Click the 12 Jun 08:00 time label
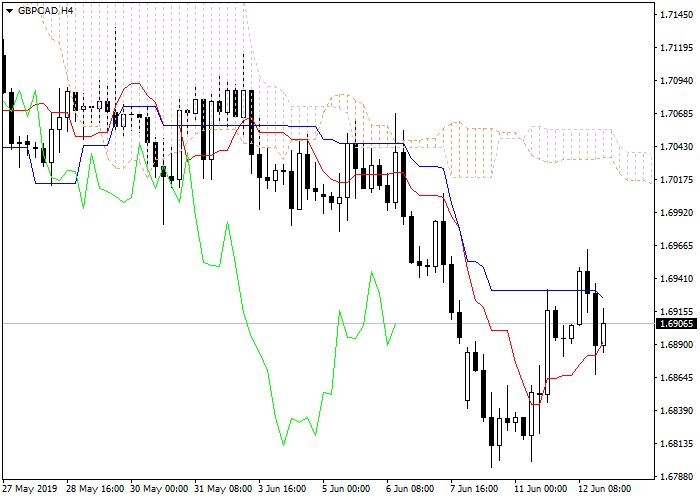 pos(605,489)
